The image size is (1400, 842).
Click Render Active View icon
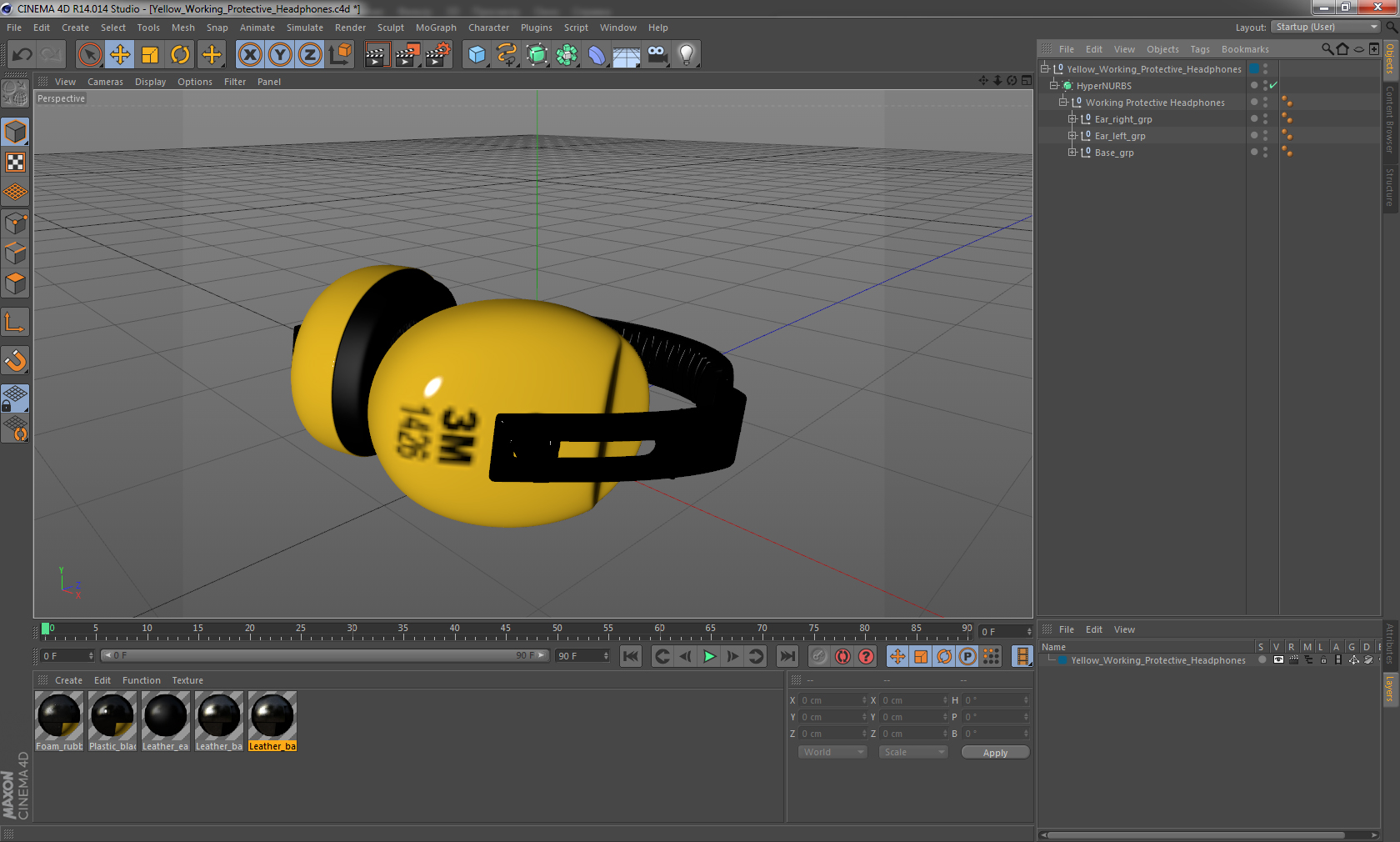coord(377,55)
